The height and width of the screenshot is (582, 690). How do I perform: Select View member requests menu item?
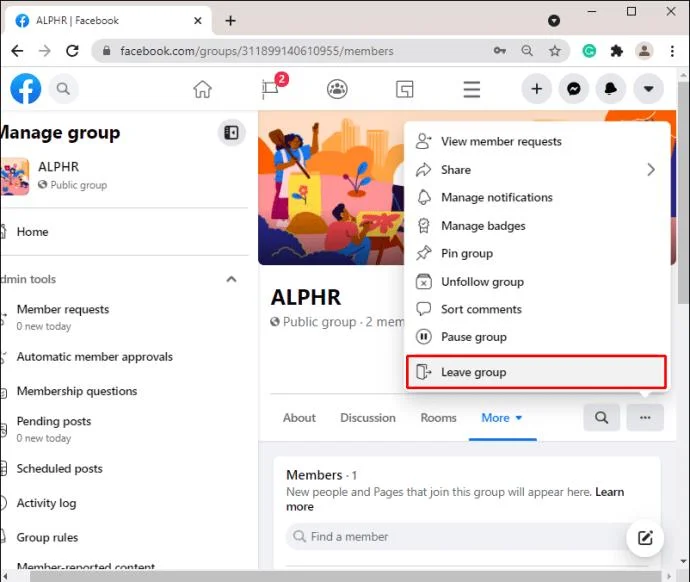[x=536, y=142]
